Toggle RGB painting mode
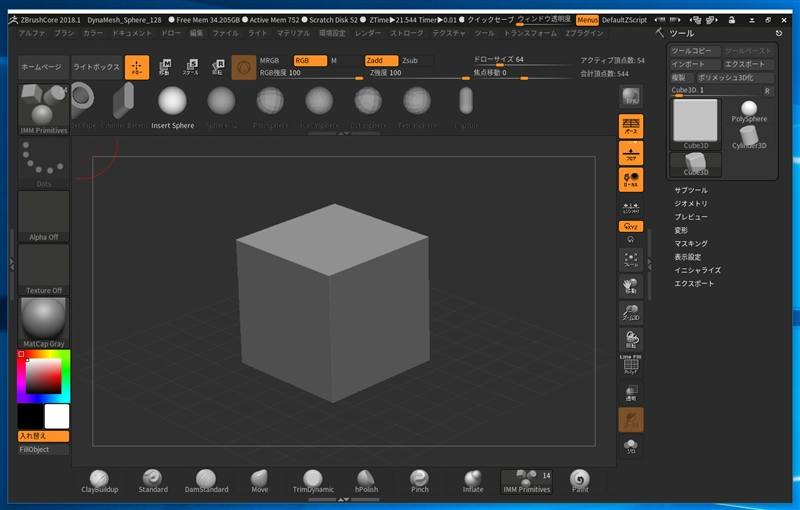The image size is (800, 510). [x=310, y=60]
